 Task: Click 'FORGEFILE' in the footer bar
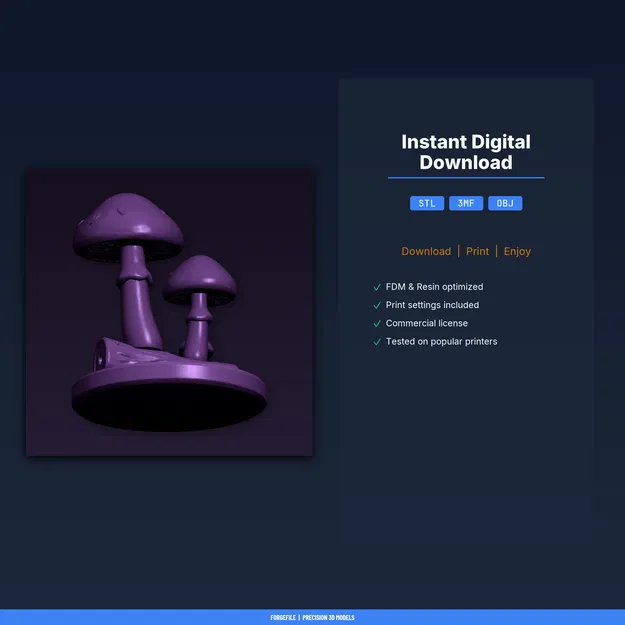click(283, 617)
